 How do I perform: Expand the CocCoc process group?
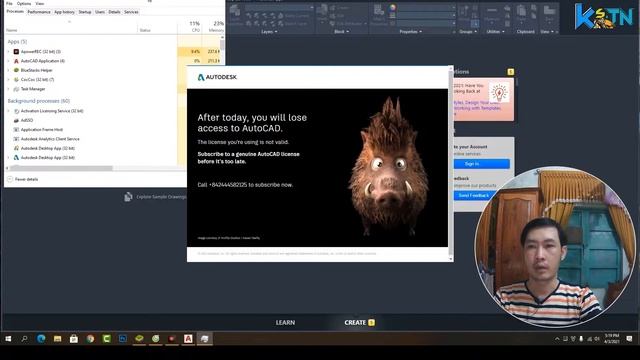[x=8, y=80]
